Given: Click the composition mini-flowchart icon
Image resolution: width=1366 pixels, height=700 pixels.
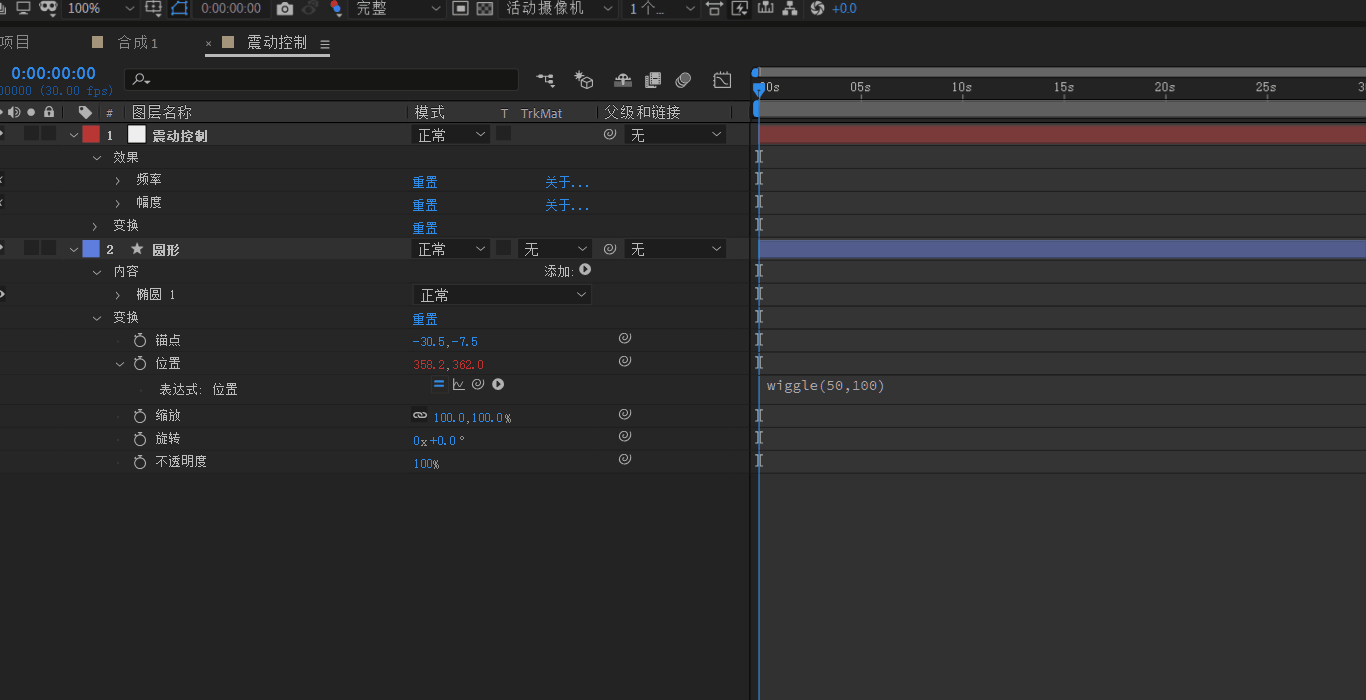Looking at the screenshot, I should (x=546, y=80).
